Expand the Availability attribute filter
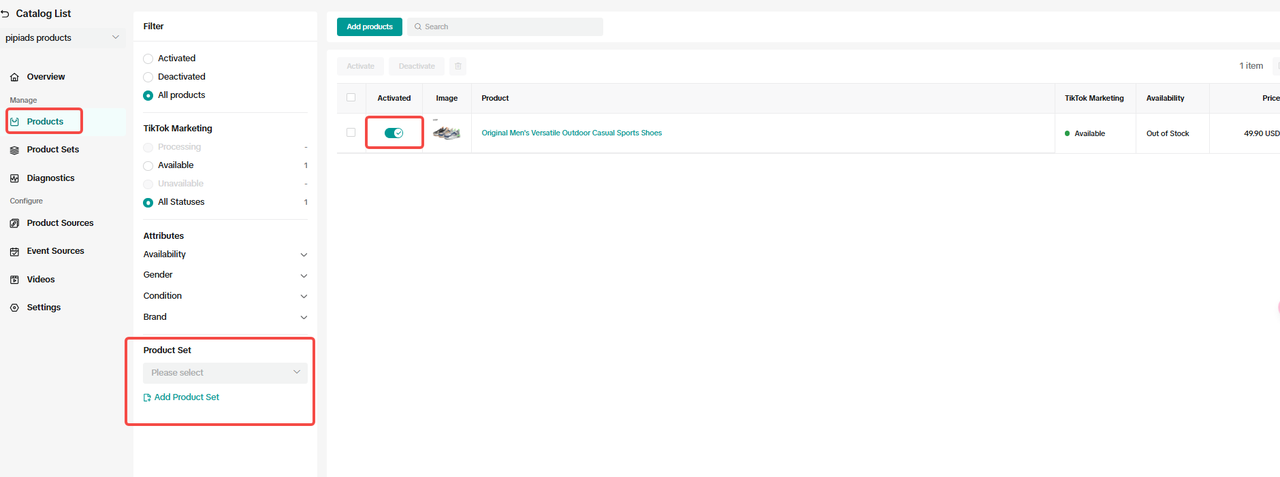The image size is (1280, 477). click(303, 255)
